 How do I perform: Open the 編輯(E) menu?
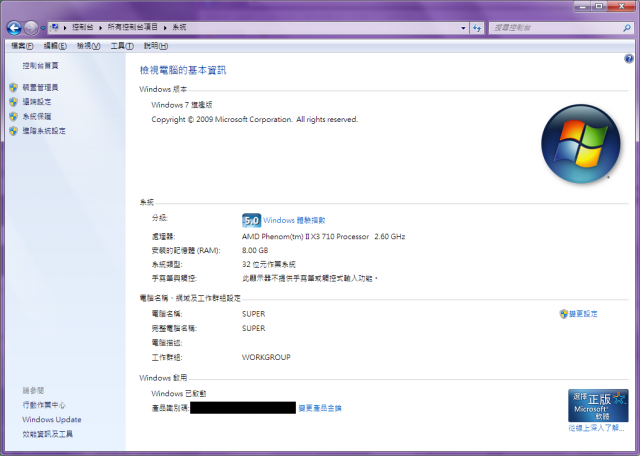(x=55, y=46)
